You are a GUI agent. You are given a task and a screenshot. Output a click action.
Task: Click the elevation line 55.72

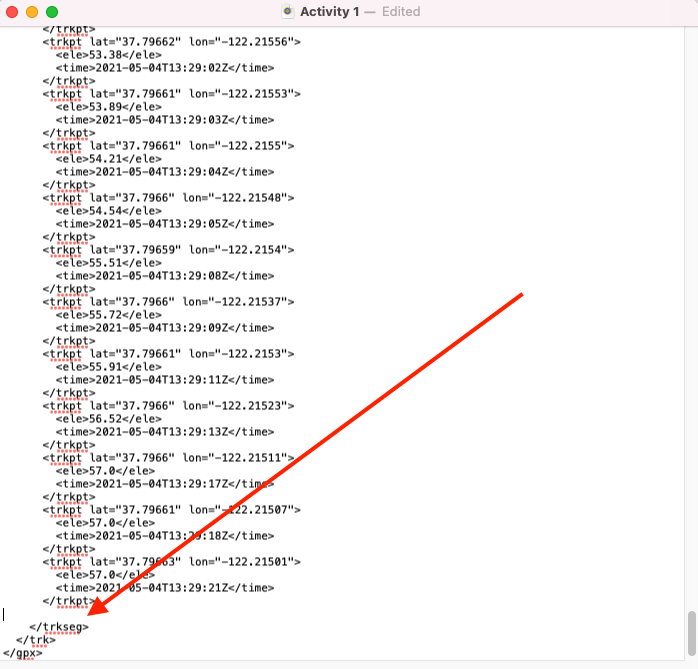109,315
